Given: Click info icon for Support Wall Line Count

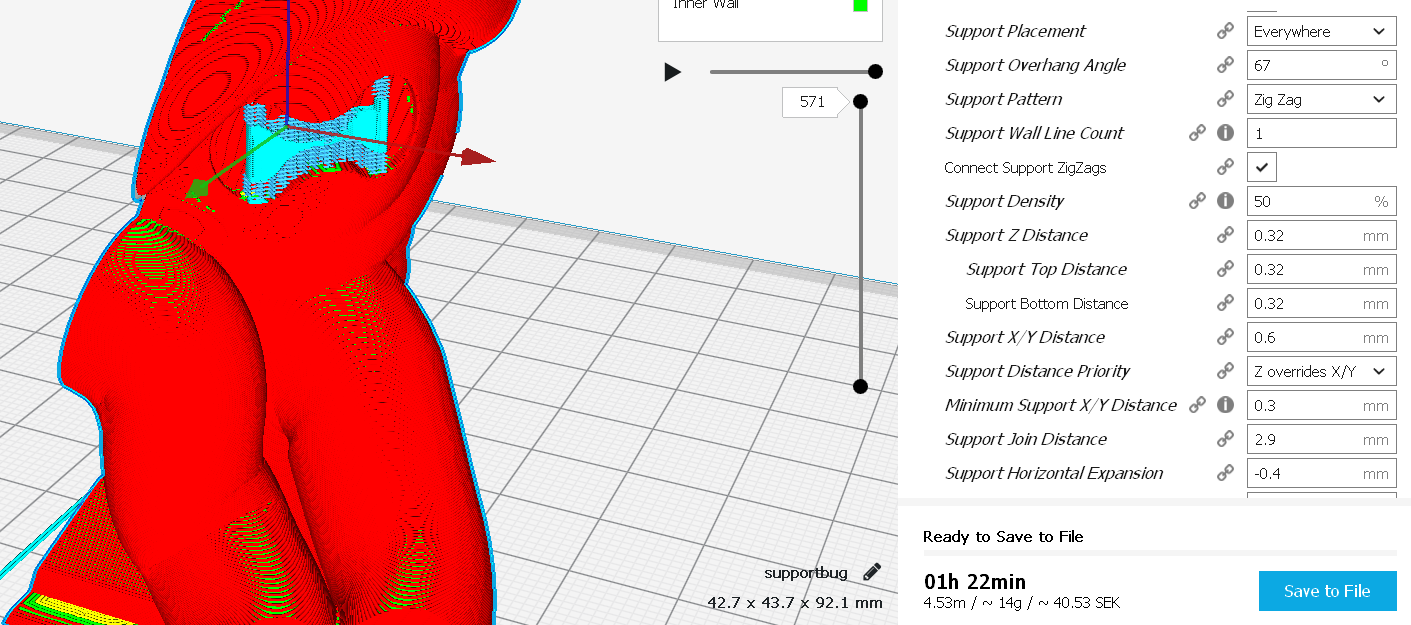Looking at the screenshot, I should (1225, 133).
